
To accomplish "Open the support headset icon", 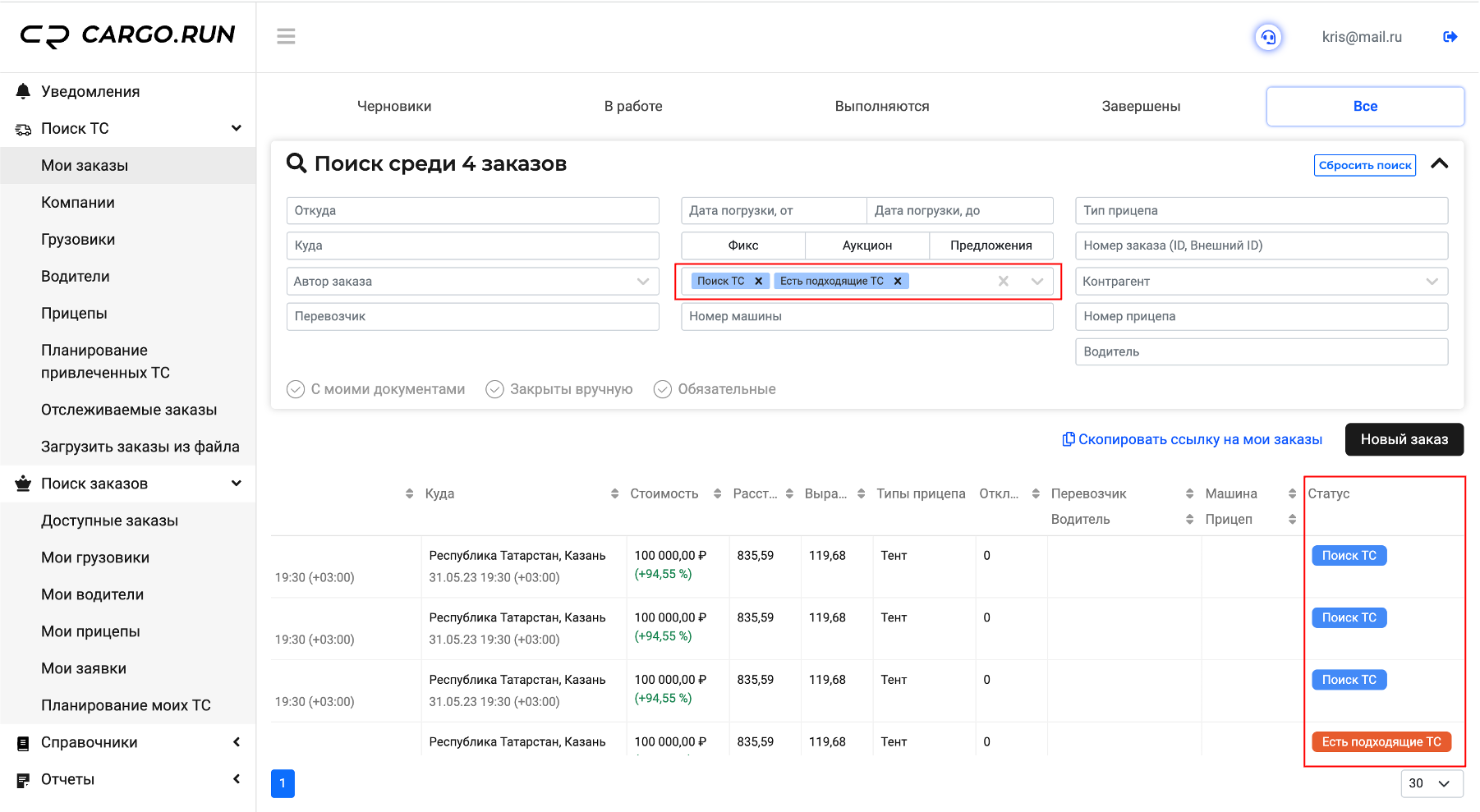I will [x=1268, y=37].
